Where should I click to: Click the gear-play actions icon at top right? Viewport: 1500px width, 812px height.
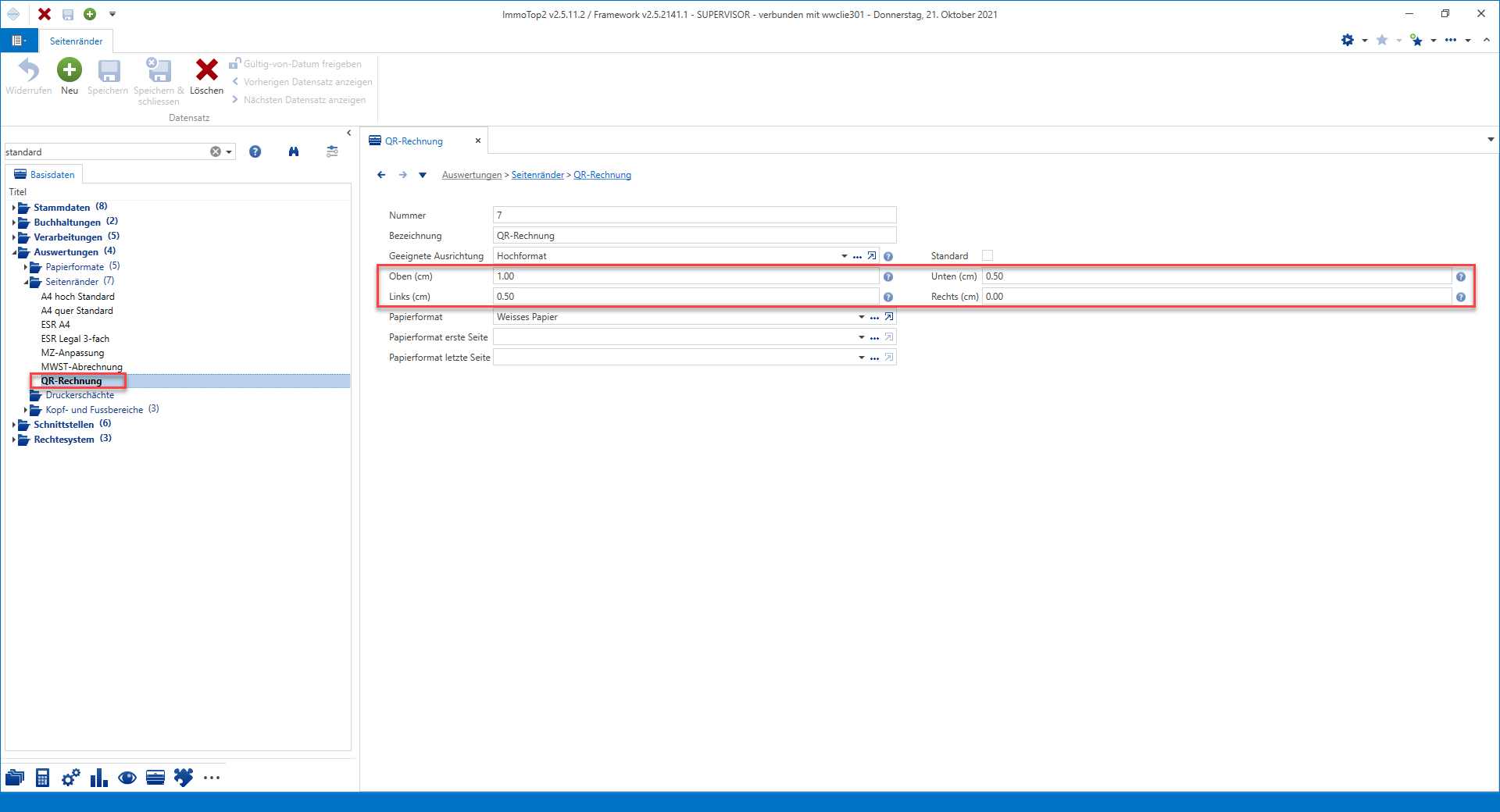1348,40
